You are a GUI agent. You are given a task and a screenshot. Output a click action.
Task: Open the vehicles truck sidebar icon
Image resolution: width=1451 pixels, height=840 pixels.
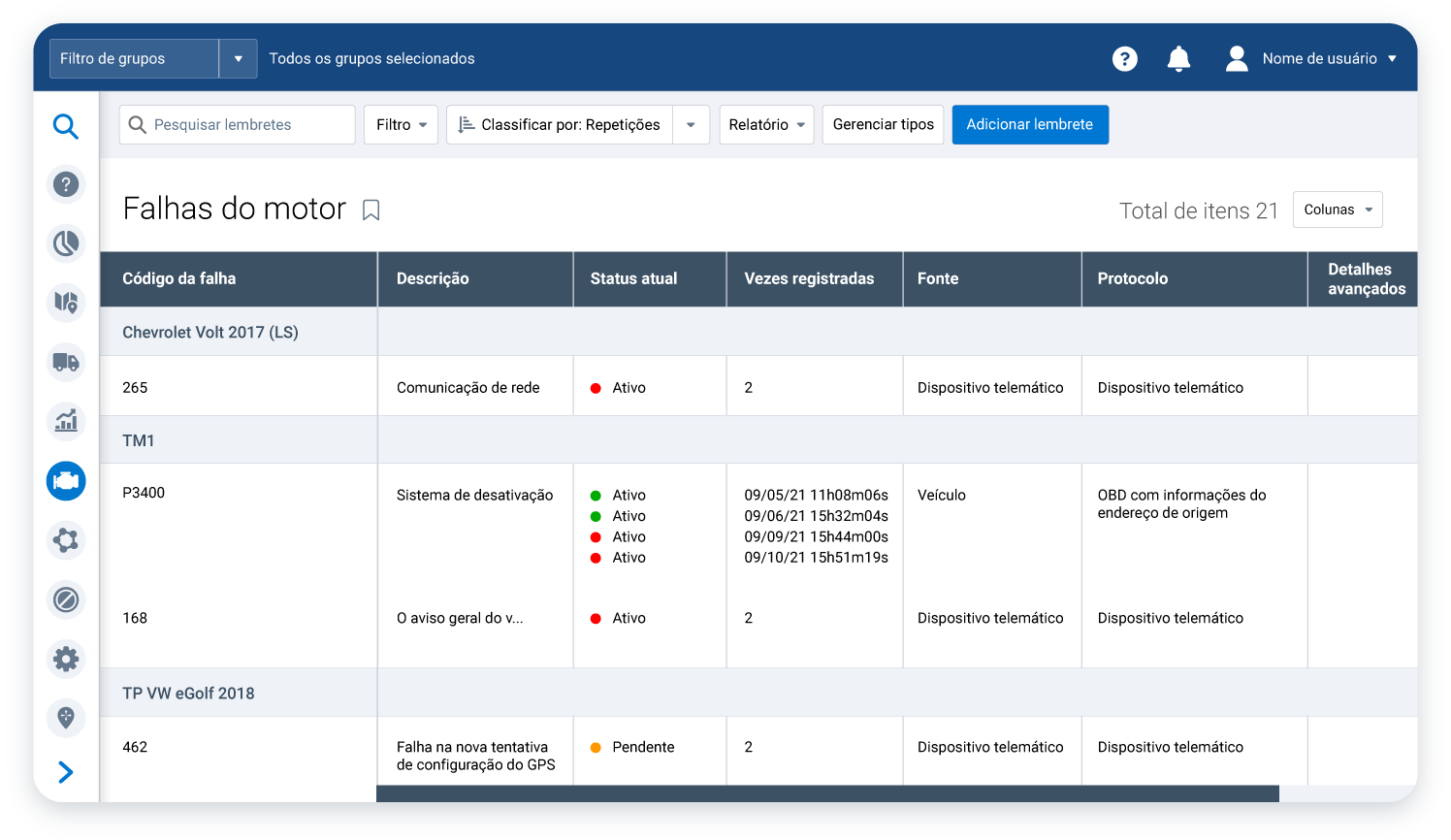66,362
